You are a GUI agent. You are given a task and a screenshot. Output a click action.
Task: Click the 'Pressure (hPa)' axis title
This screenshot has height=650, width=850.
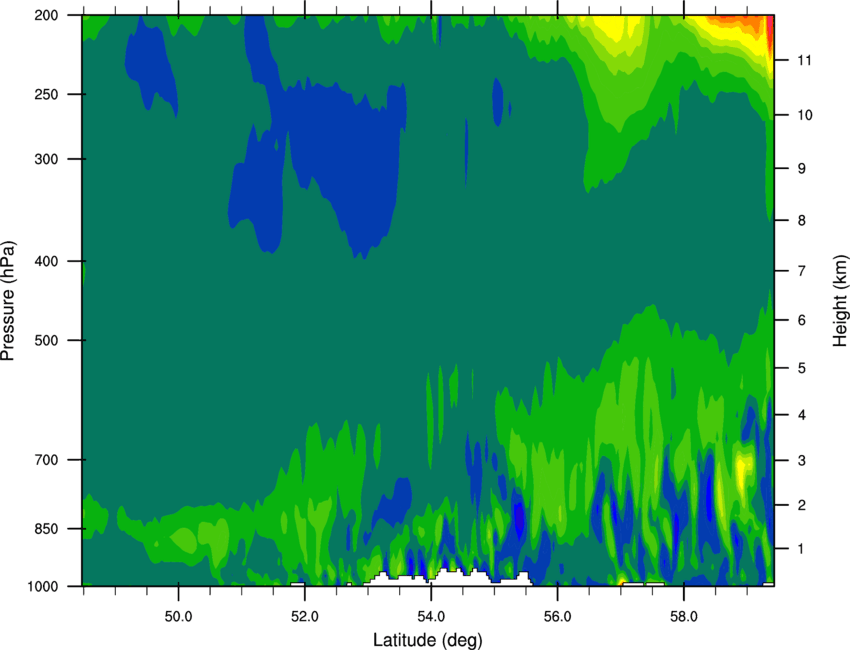pos(8,300)
